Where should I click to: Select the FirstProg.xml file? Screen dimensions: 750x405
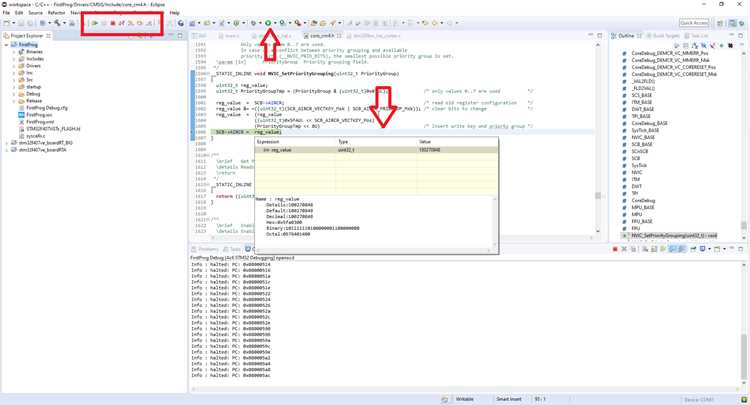[40, 122]
